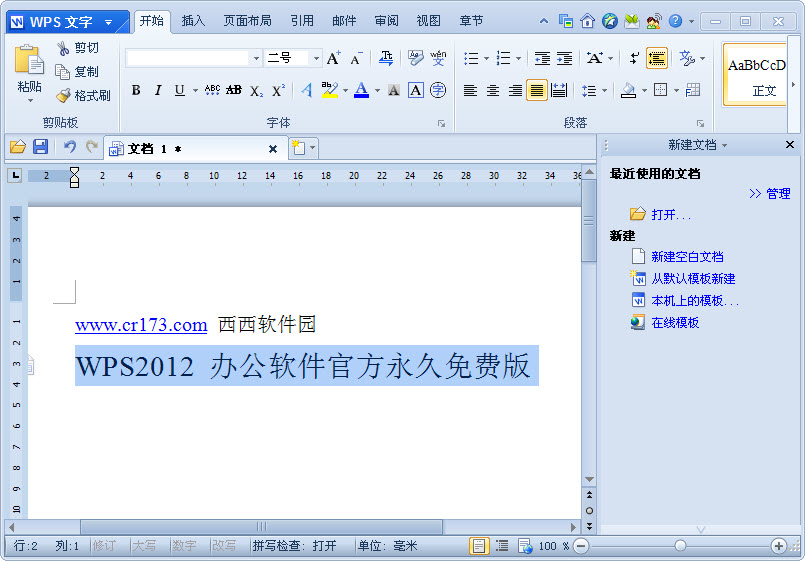Apply strikethrough with the AB icon
Image resolution: width=805 pixels, height=561 pixels.
234,90
